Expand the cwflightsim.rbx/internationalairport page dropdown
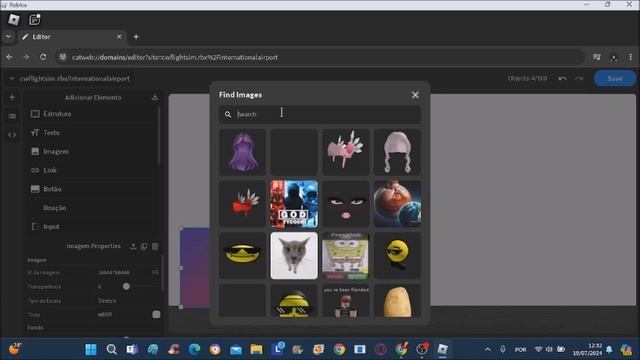The width and height of the screenshot is (640, 360). [x=11, y=78]
